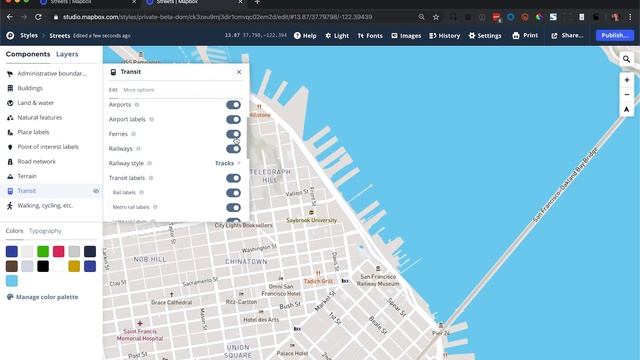Viewport: 640px width, 360px height.
Task: Pick the mustard yellow color swatch
Action: 74,266
